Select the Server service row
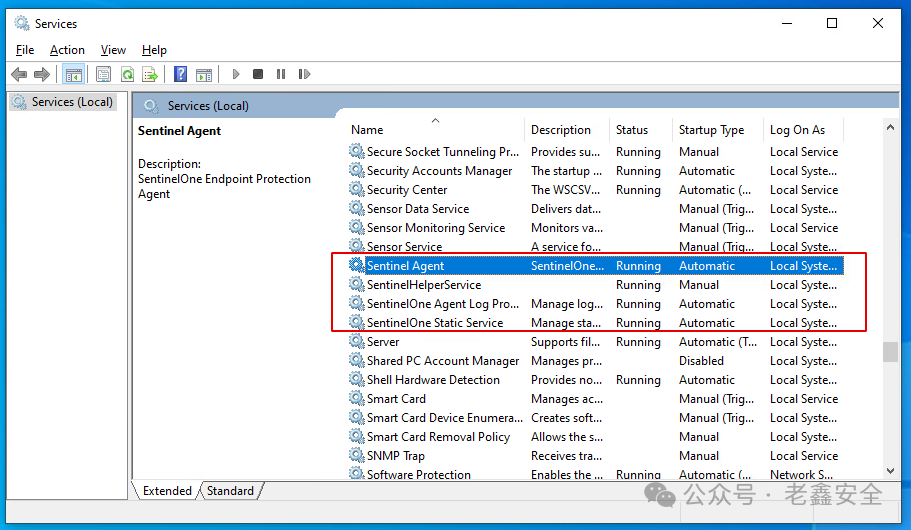This screenshot has width=911, height=530. tap(596, 342)
